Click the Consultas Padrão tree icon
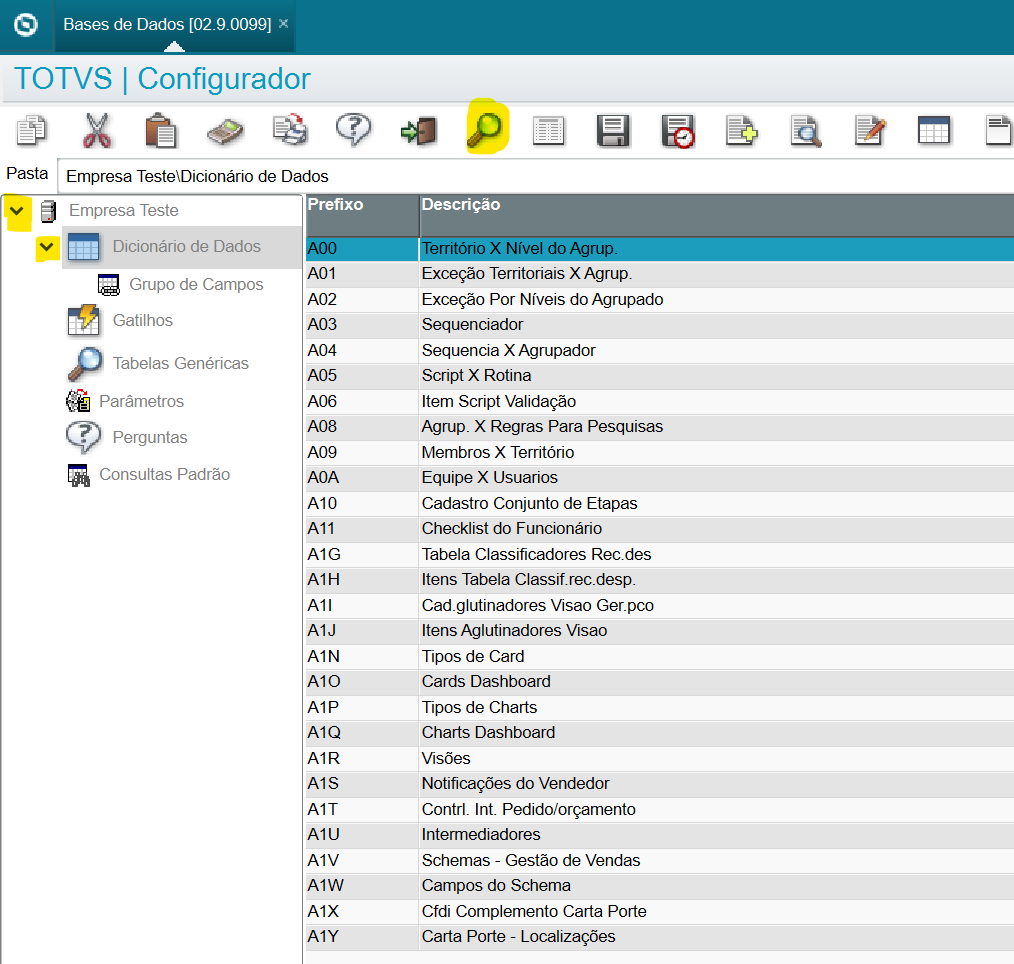The width and height of the screenshot is (1014, 964). click(79, 475)
